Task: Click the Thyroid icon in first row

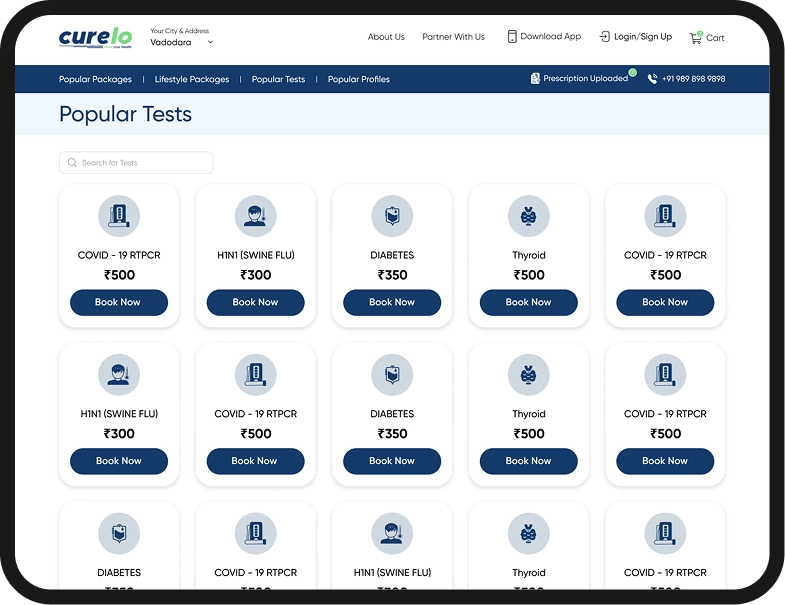Action: [x=528, y=215]
